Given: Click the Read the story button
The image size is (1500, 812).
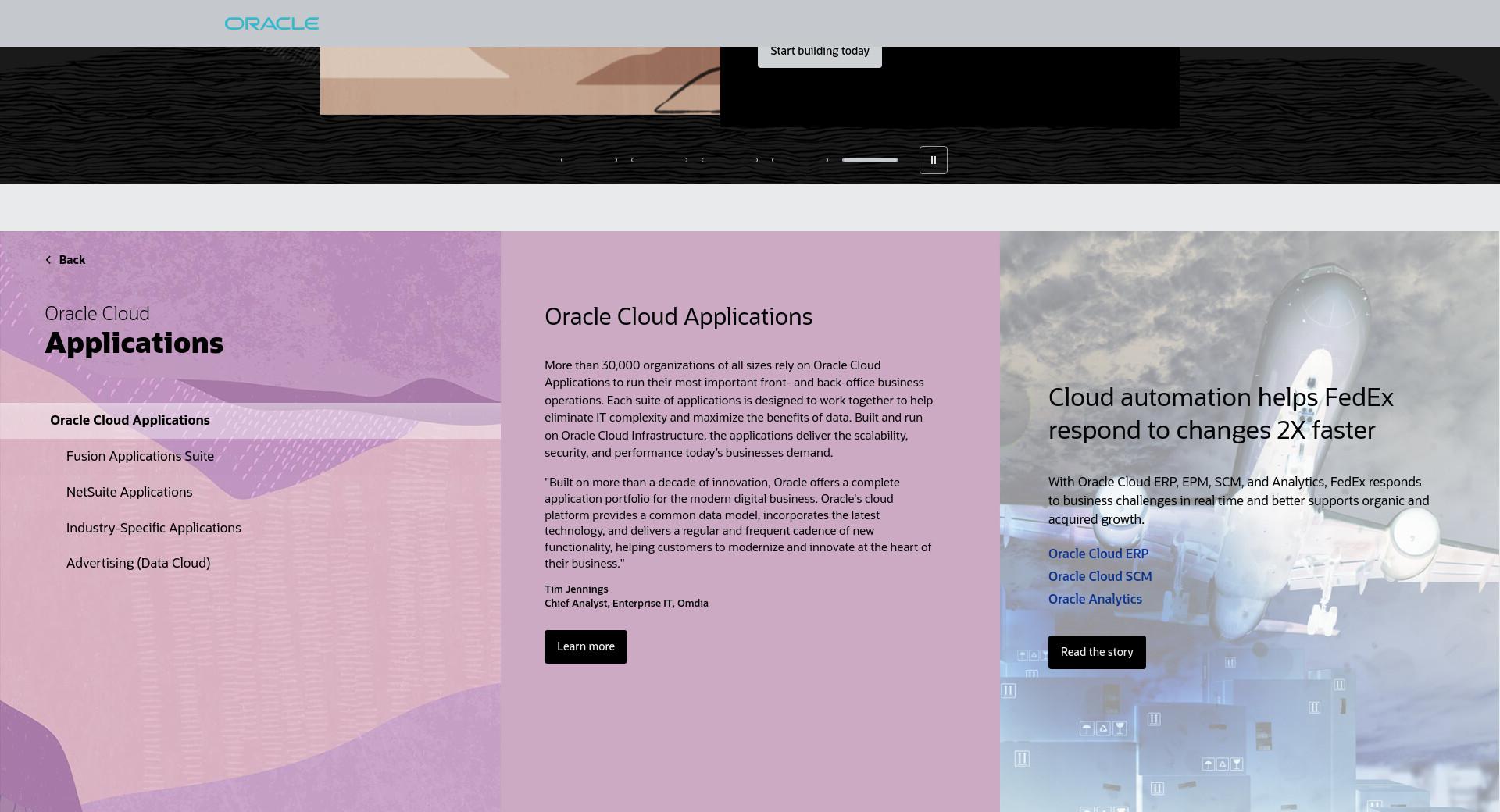Looking at the screenshot, I should (1097, 652).
